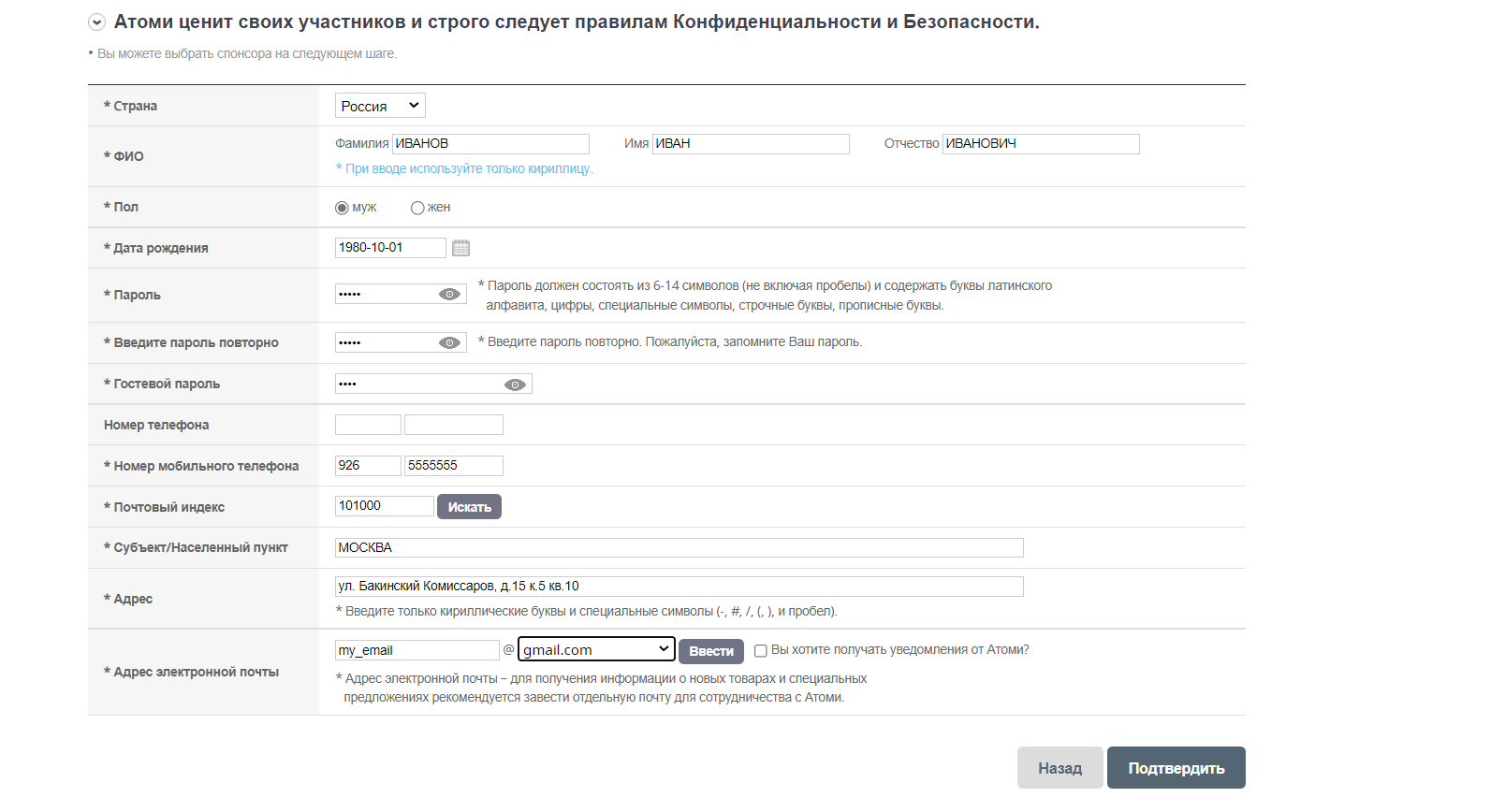Open the Страна country dropdown
Image resolution: width=1505 pixels, height=812 pixels.
click(x=380, y=106)
